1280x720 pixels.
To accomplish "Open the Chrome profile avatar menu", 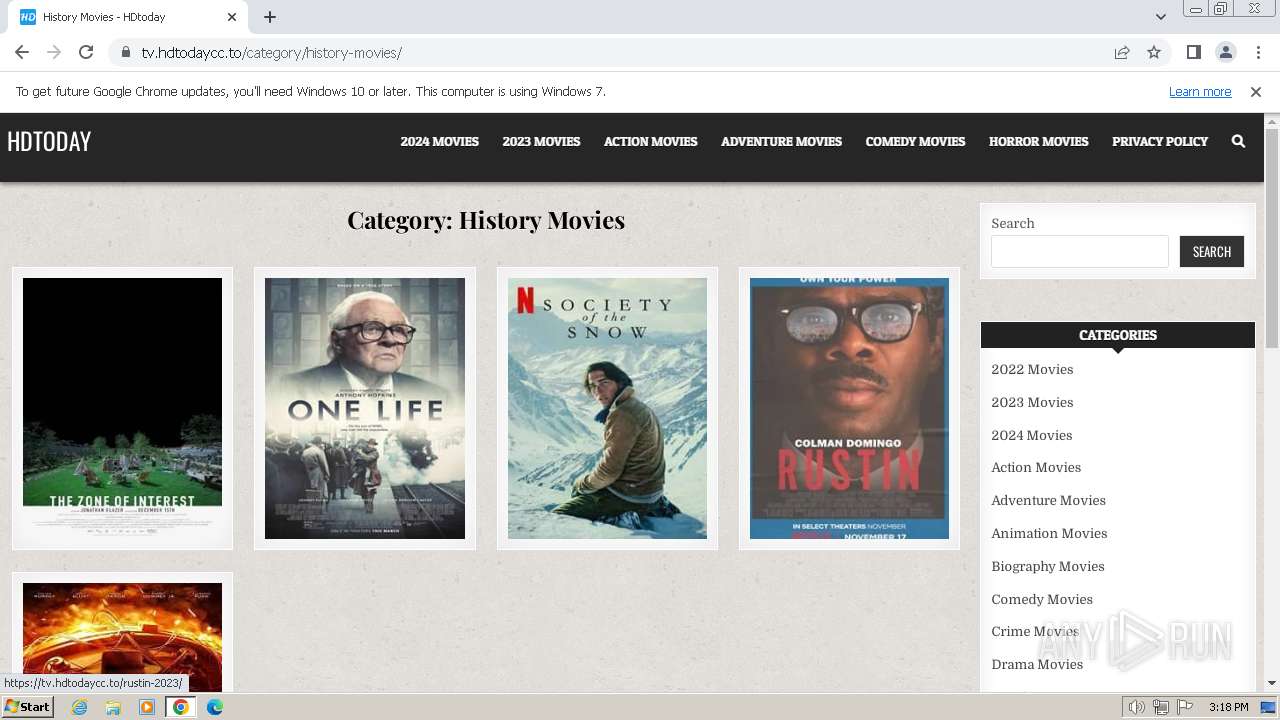I will [x=1225, y=52].
